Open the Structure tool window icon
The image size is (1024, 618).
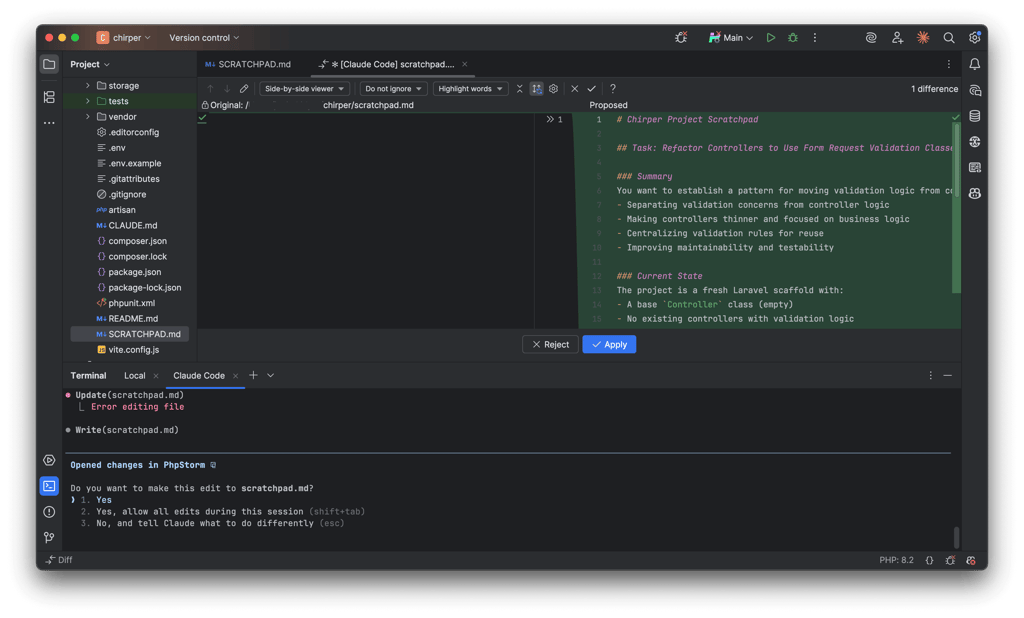point(49,97)
